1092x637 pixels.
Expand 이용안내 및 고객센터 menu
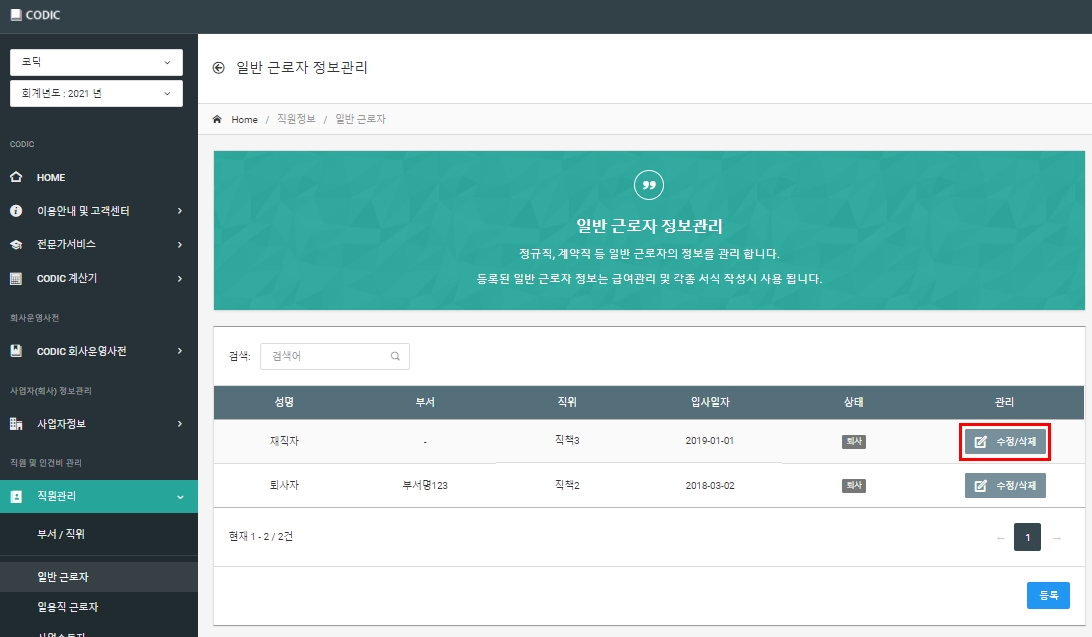click(x=99, y=210)
